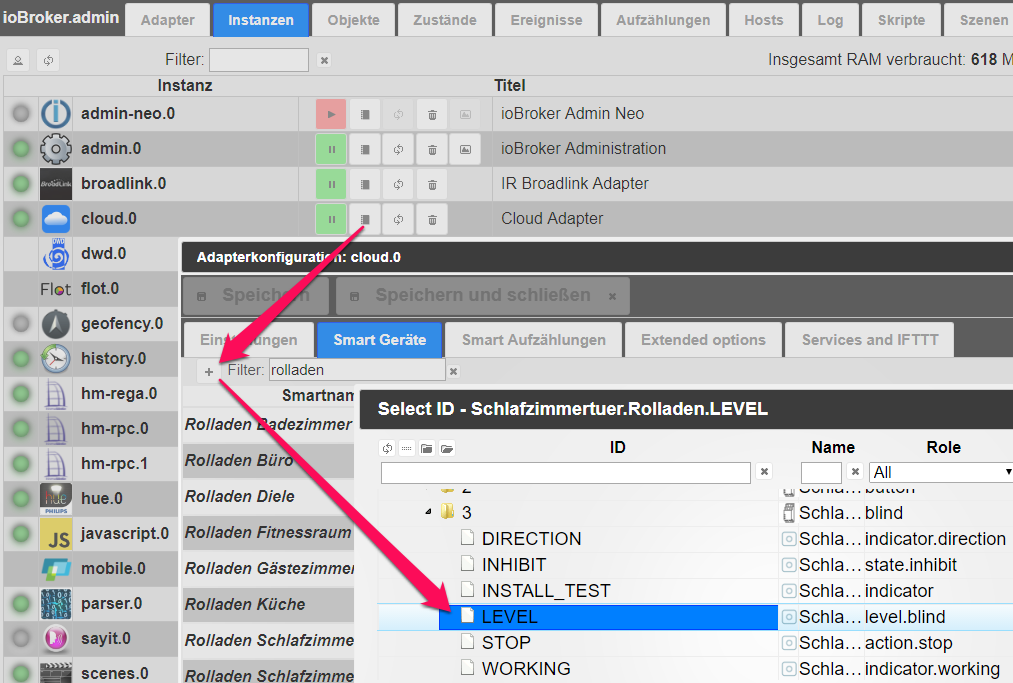Screen dimensions: 1013x683
Task: Focus the ID filter field in Select ID
Action: coord(566,472)
